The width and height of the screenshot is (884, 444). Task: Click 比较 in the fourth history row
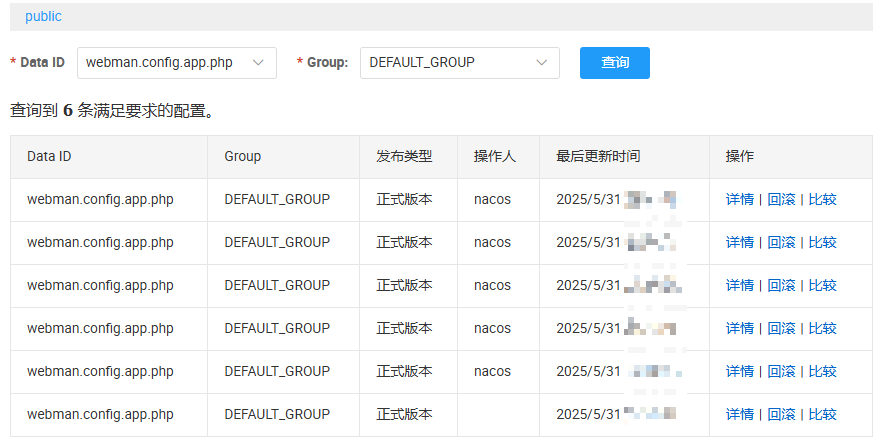[823, 328]
